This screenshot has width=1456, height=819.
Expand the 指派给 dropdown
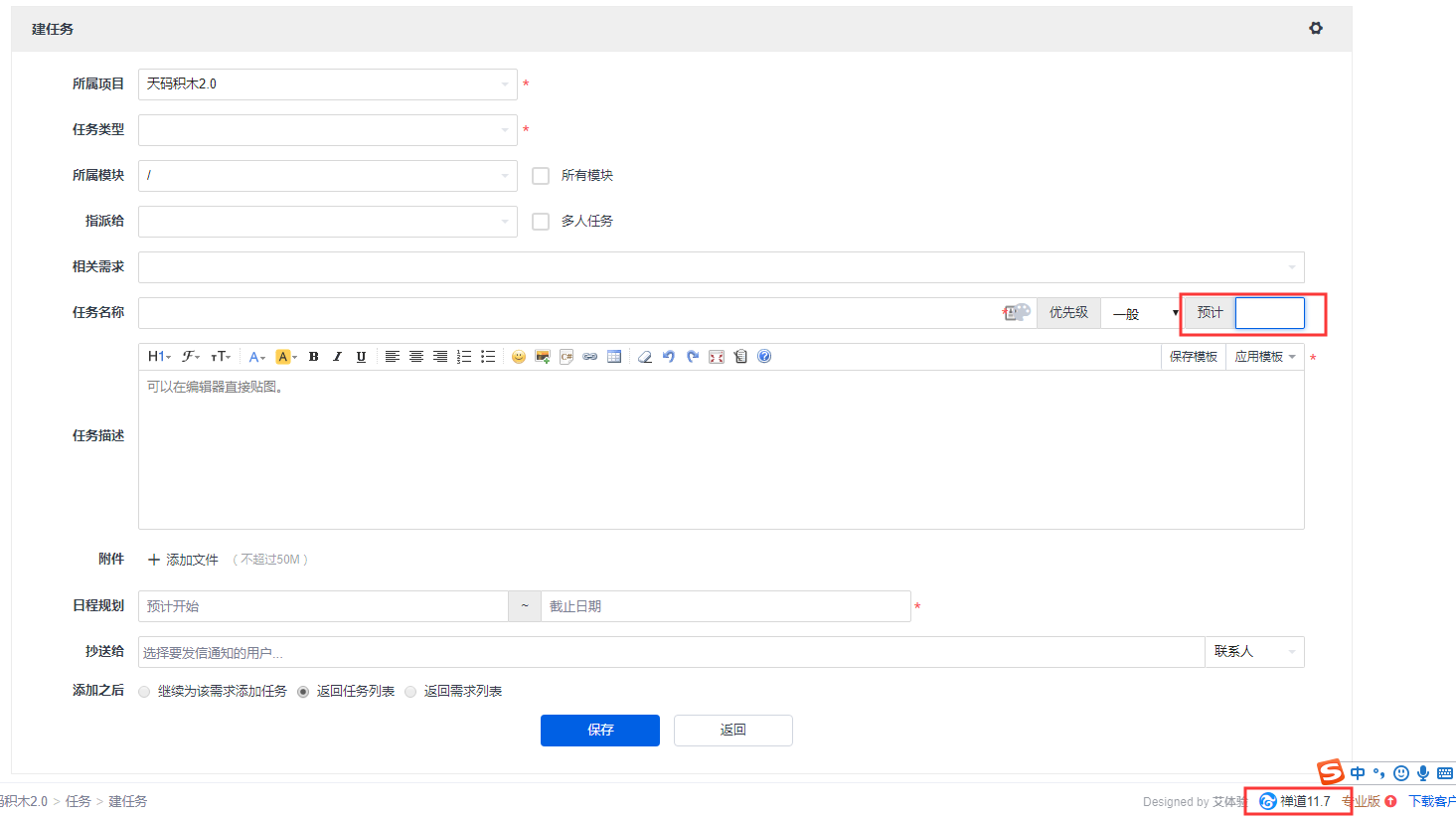(x=327, y=222)
